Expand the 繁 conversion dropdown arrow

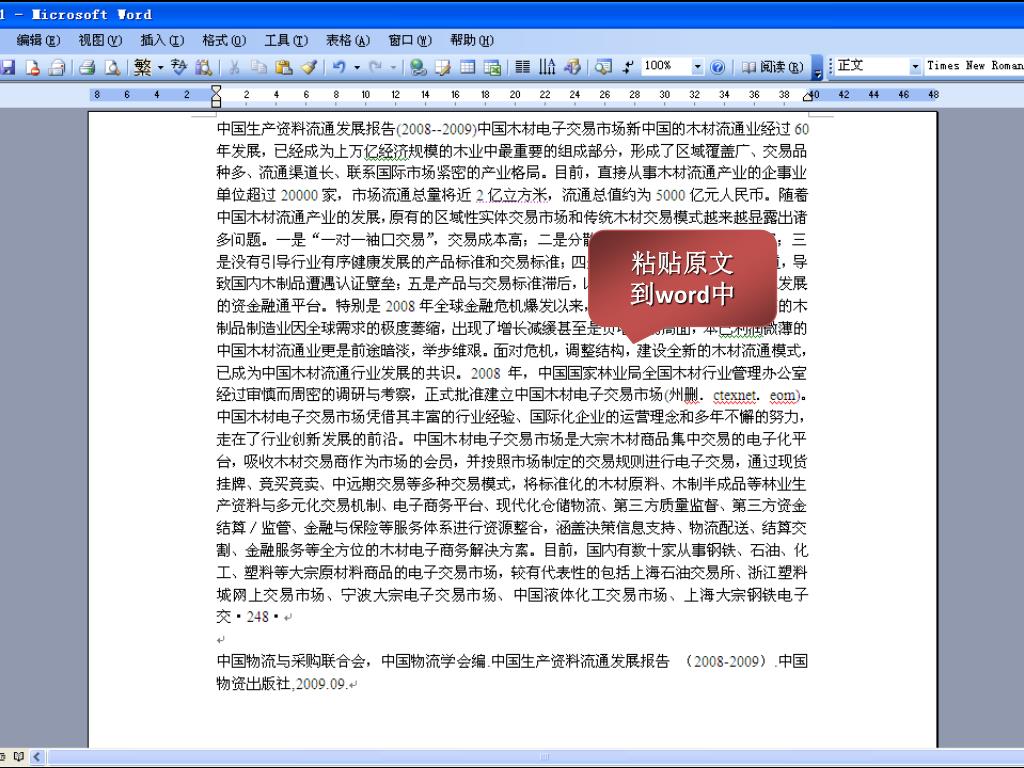pyautogui.click(x=160, y=67)
